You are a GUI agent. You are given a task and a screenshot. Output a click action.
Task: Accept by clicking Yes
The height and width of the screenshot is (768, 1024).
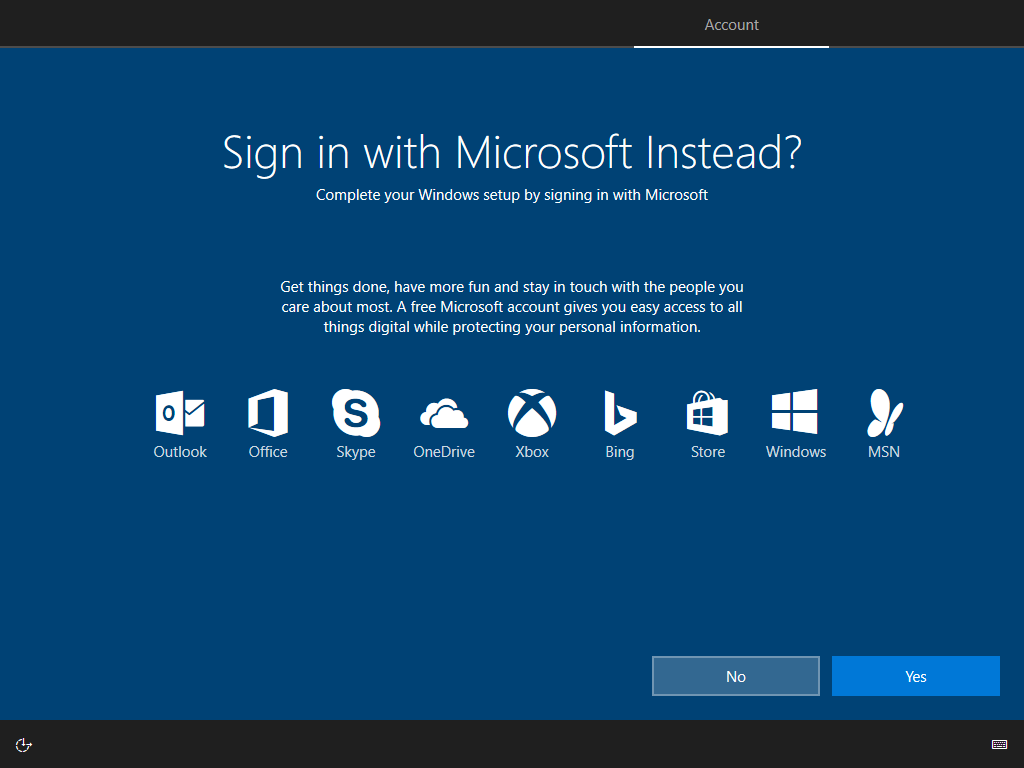(x=915, y=676)
